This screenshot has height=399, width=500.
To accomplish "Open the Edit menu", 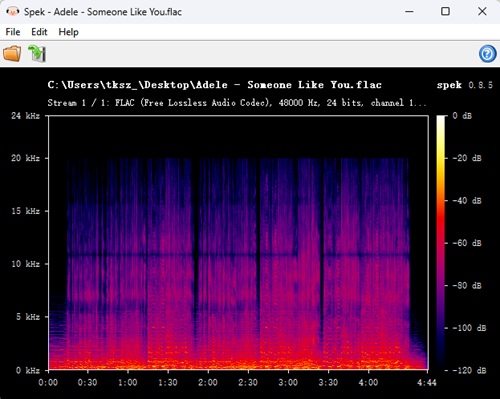I will 39,32.
